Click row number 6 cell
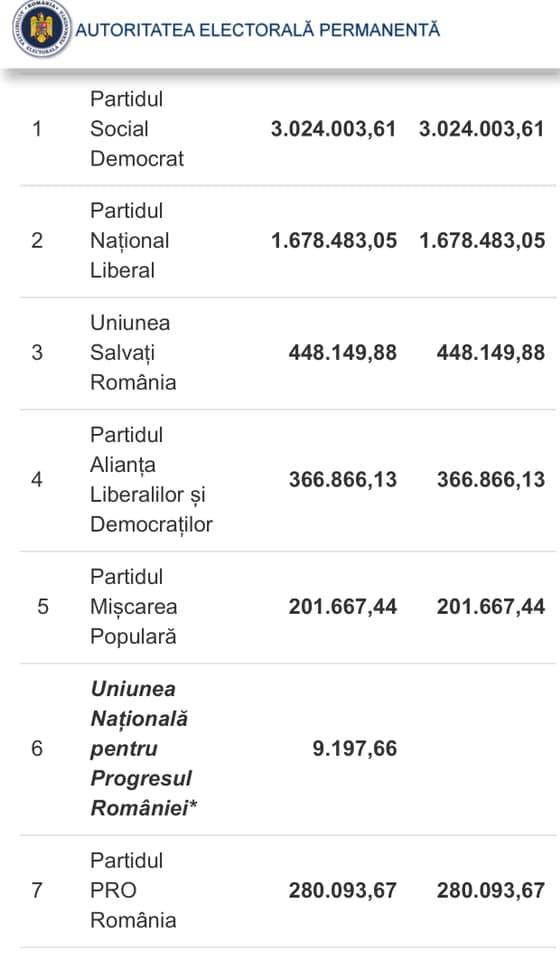The image size is (560, 960). (37, 749)
